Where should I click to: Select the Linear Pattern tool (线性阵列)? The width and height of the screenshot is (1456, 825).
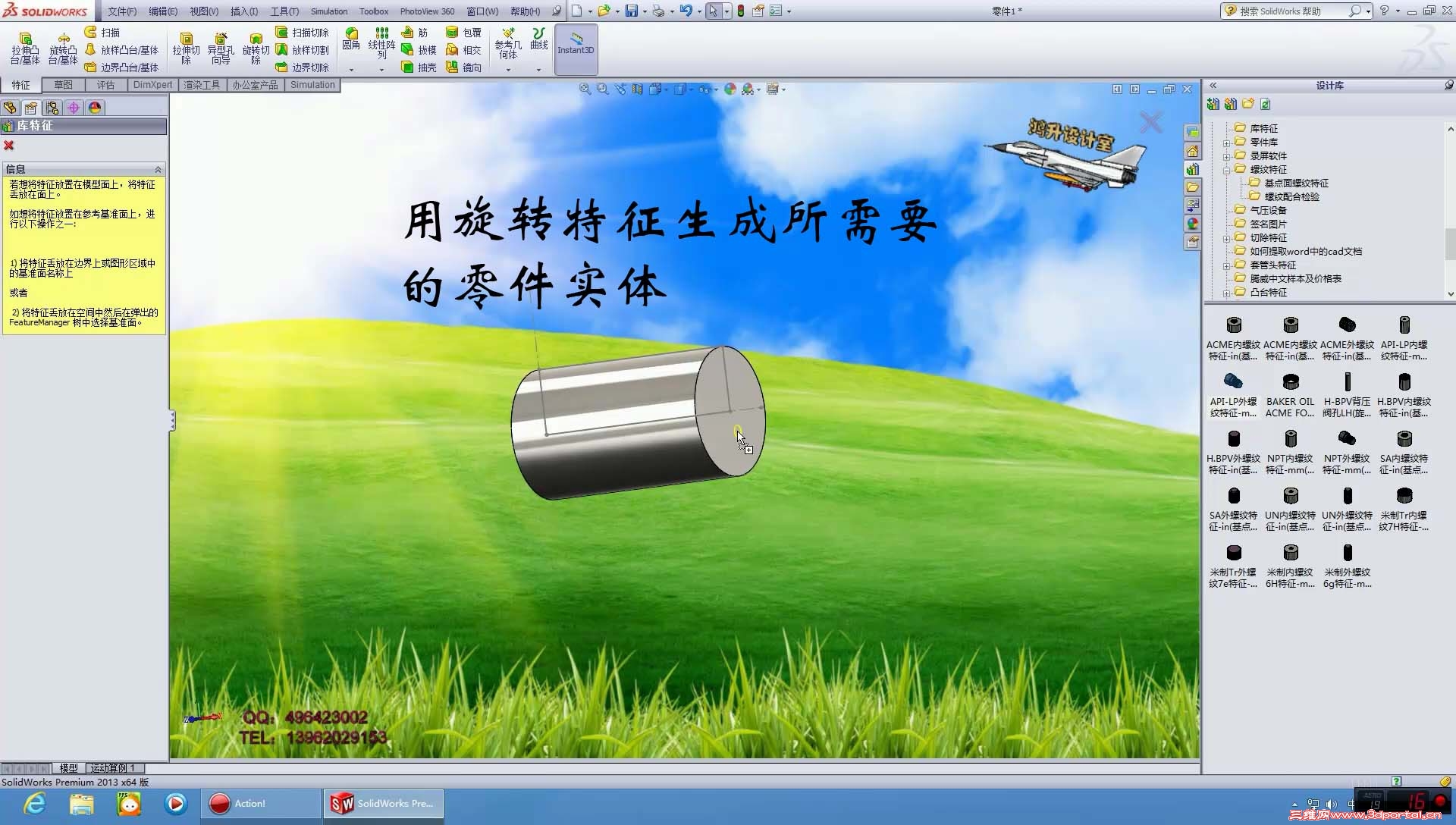click(381, 43)
